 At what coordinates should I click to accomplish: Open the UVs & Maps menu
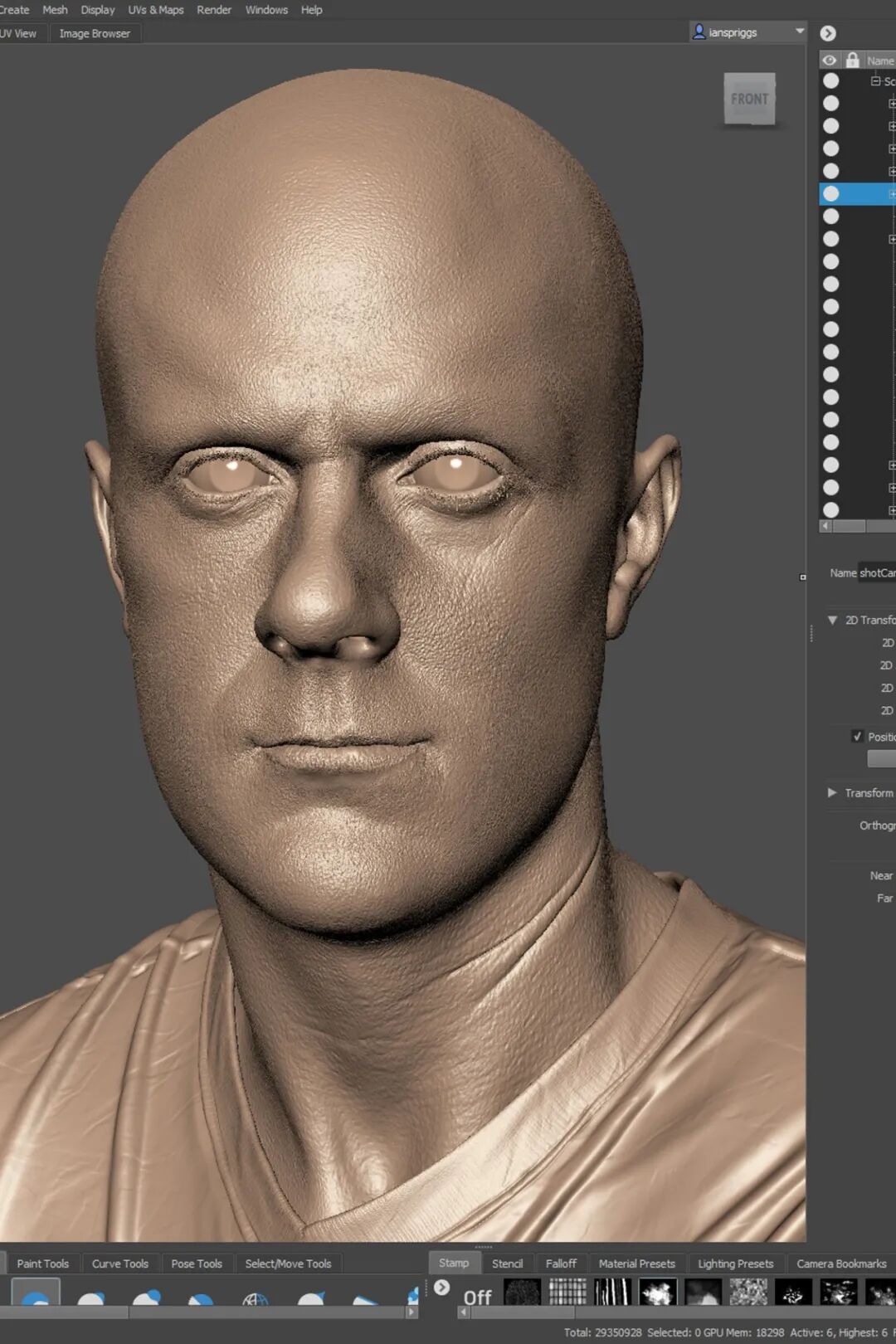click(x=156, y=10)
